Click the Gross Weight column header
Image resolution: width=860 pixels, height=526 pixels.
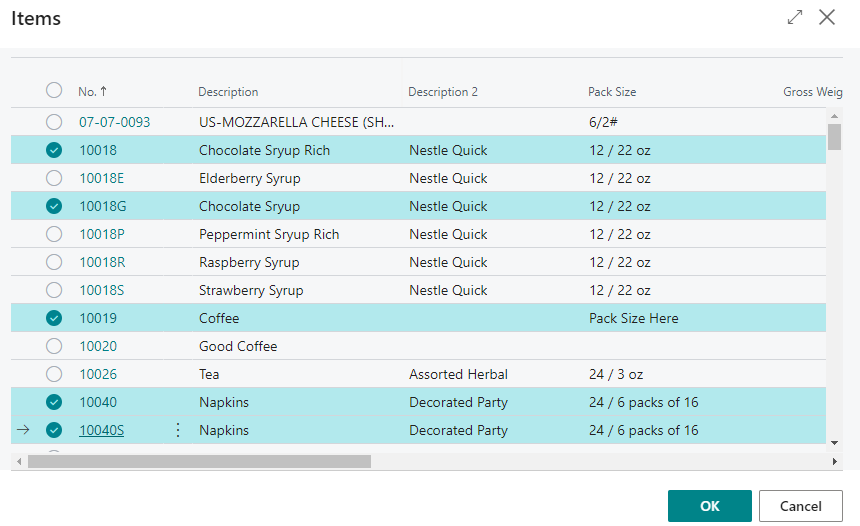pos(812,92)
